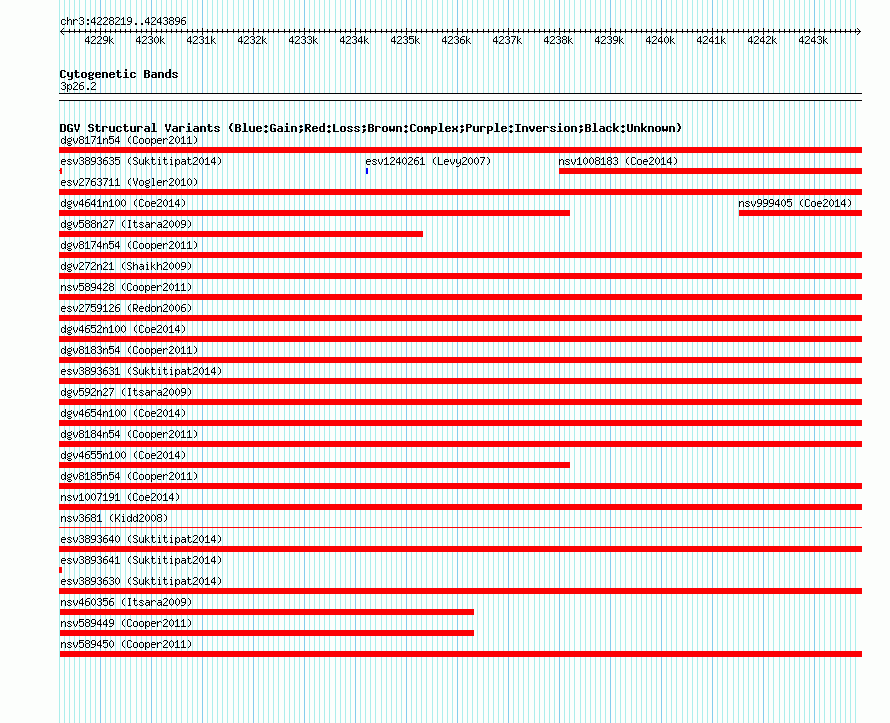Click the Cytogenetic Bands track title
Viewport: 890px width, 723px height.
point(119,74)
